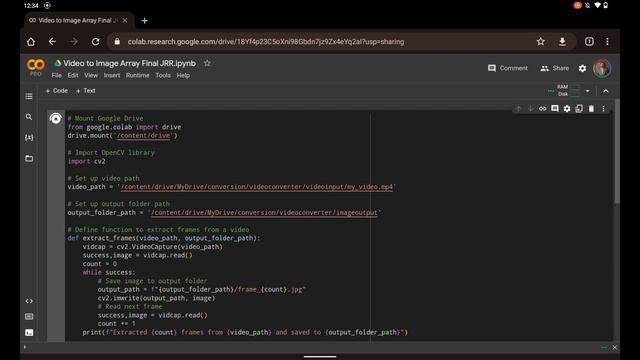Expand the RAM and Disk resources dropdown
The height and width of the screenshot is (360, 640).
(587, 91)
